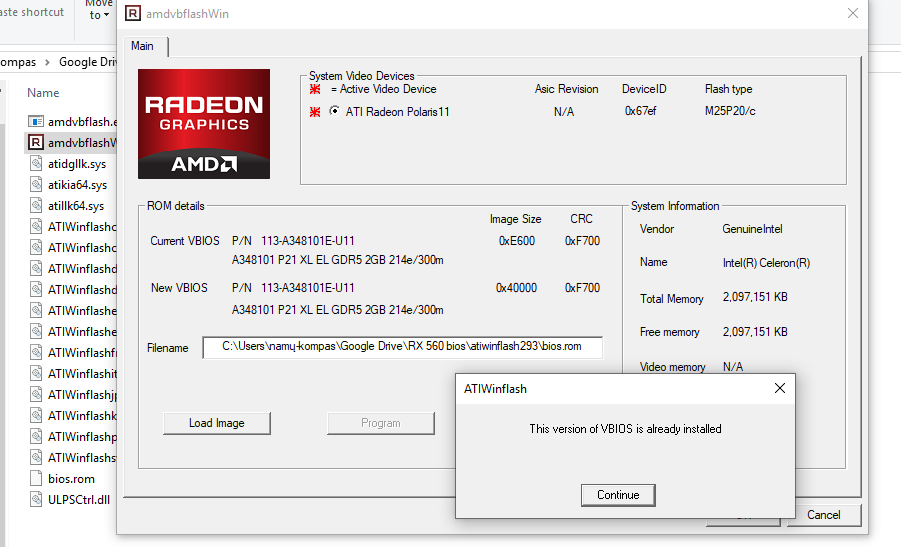Click the Filename path input field
The height and width of the screenshot is (547, 901).
click(x=403, y=347)
